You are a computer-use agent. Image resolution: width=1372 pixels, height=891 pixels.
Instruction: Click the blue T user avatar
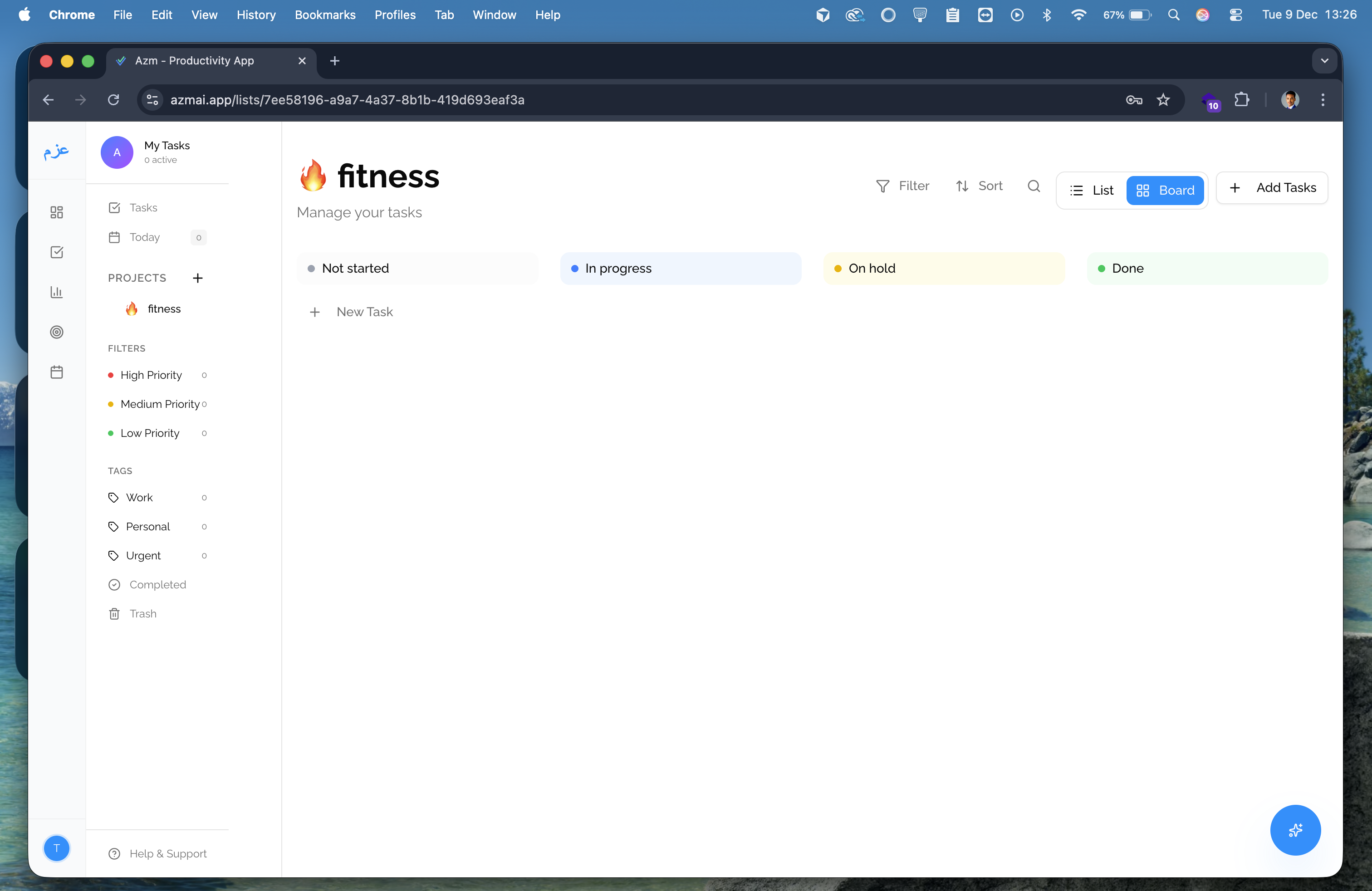(x=57, y=848)
